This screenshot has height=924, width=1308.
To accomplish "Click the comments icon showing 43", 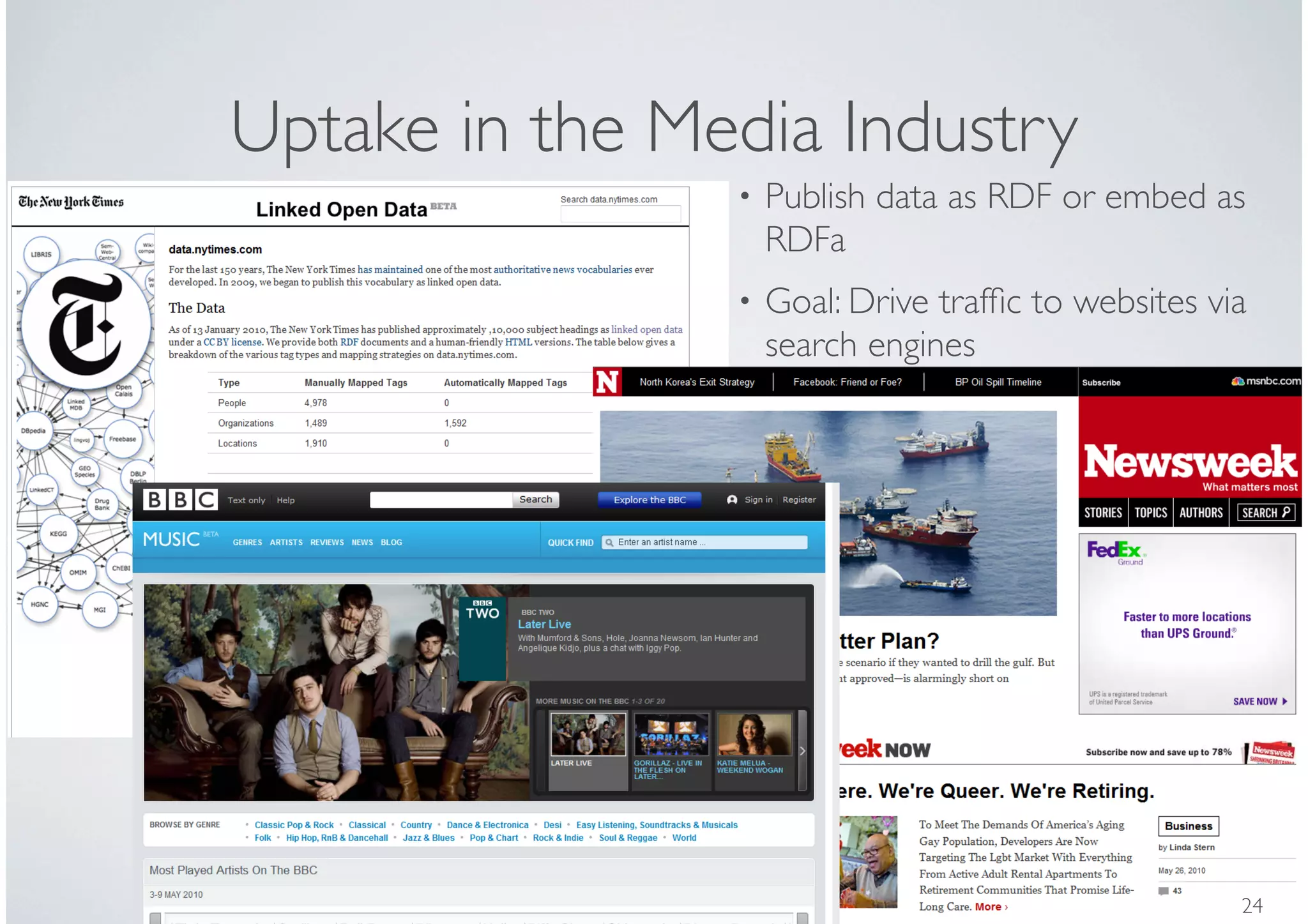I will click(x=1164, y=891).
